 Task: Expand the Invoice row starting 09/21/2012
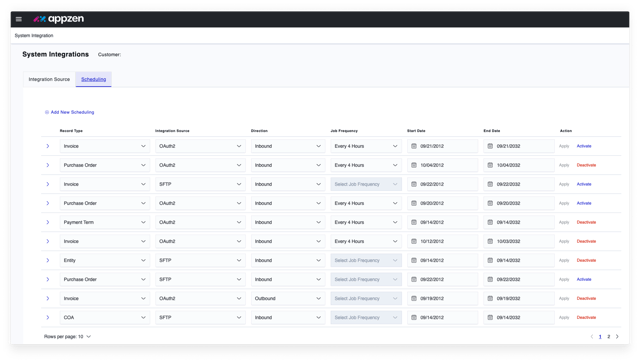pyautogui.click(x=48, y=146)
